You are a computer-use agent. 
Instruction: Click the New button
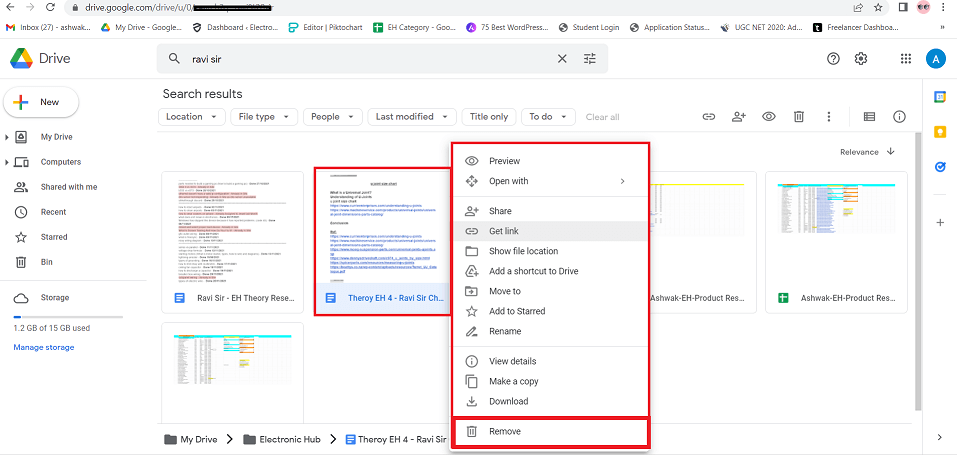[41, 102]
